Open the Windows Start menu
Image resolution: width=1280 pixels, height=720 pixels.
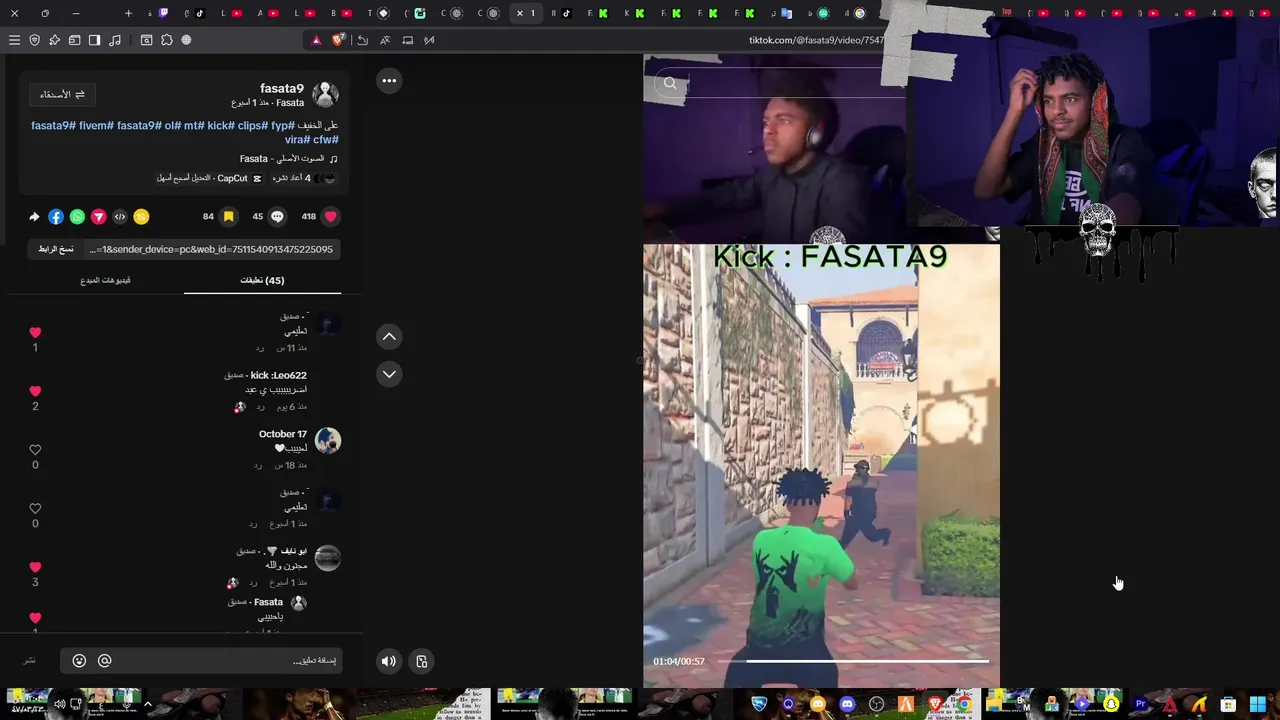tap(1258, 705)
